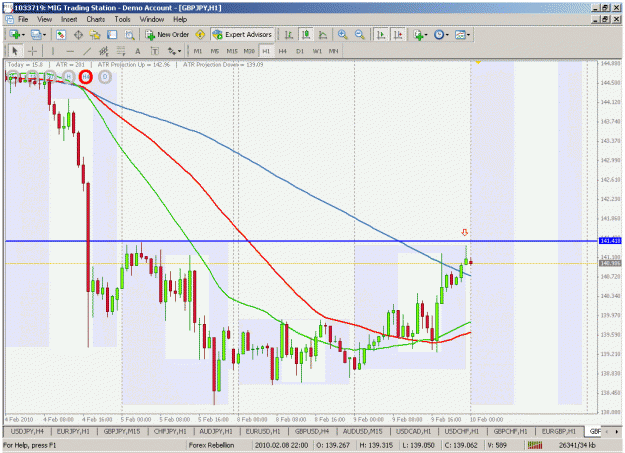The height and width of the screenshot is (453, 625).
Task: Select the Fibonacci retracement tool
Action: tap(120, 51)
